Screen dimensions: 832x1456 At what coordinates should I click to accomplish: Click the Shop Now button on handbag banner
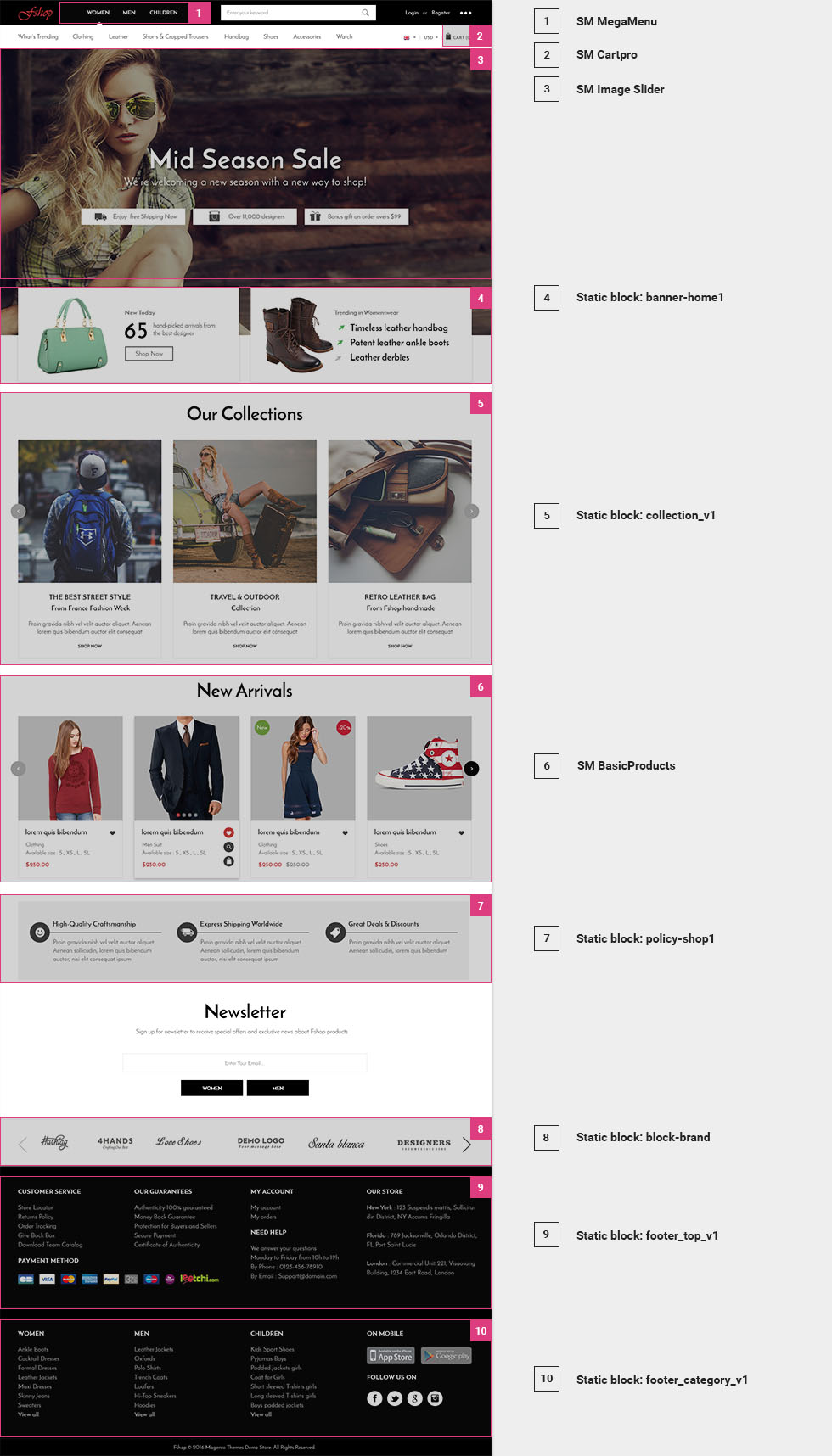149,354
